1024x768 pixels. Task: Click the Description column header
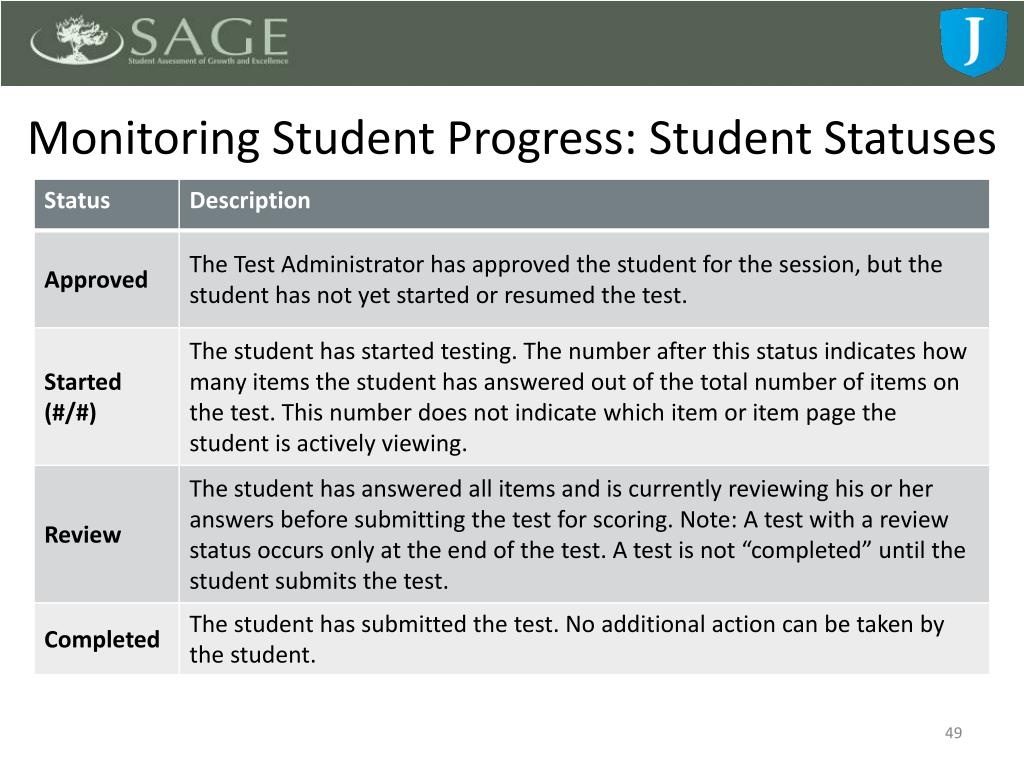(x=250, y=200)
